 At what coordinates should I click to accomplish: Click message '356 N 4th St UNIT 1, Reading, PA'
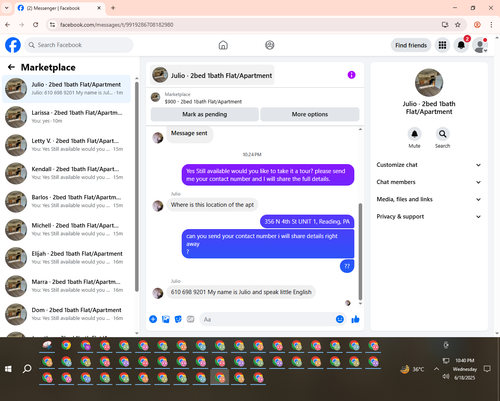(x=307, y=222)
